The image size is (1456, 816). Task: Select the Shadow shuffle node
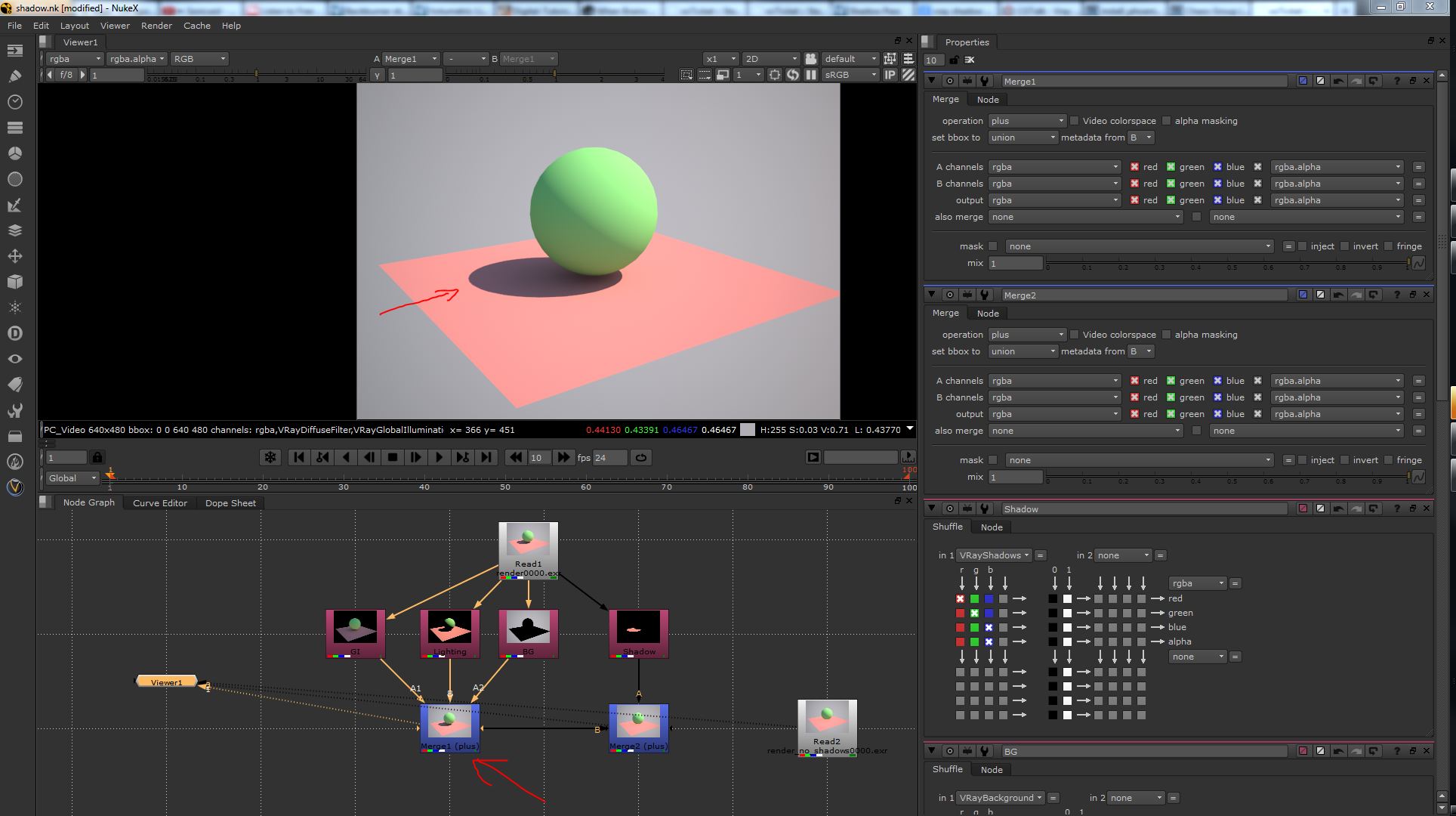(639, 633)
